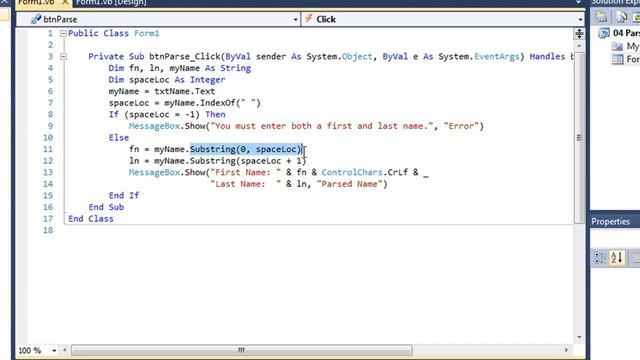
Task: Close the Form1.vb code tab
Action: pyautogui.click(x=65, y=2)
